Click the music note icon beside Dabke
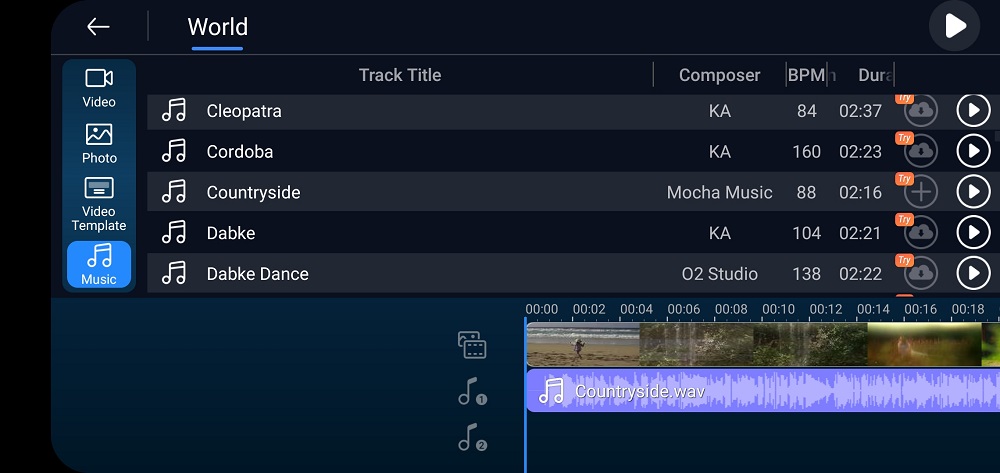 click(173, 233)
